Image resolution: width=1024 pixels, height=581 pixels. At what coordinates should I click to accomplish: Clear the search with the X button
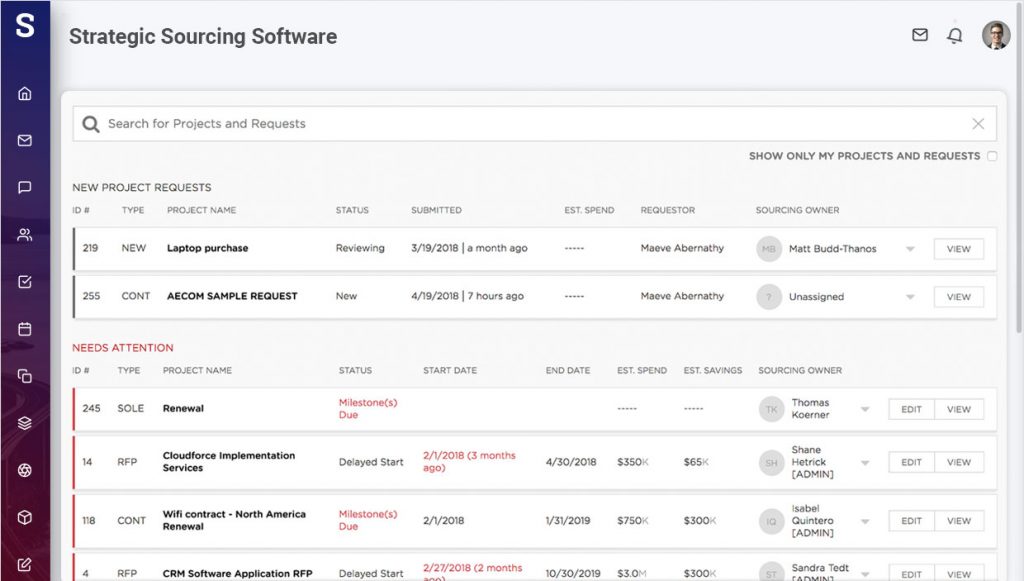tap(978, 123)
